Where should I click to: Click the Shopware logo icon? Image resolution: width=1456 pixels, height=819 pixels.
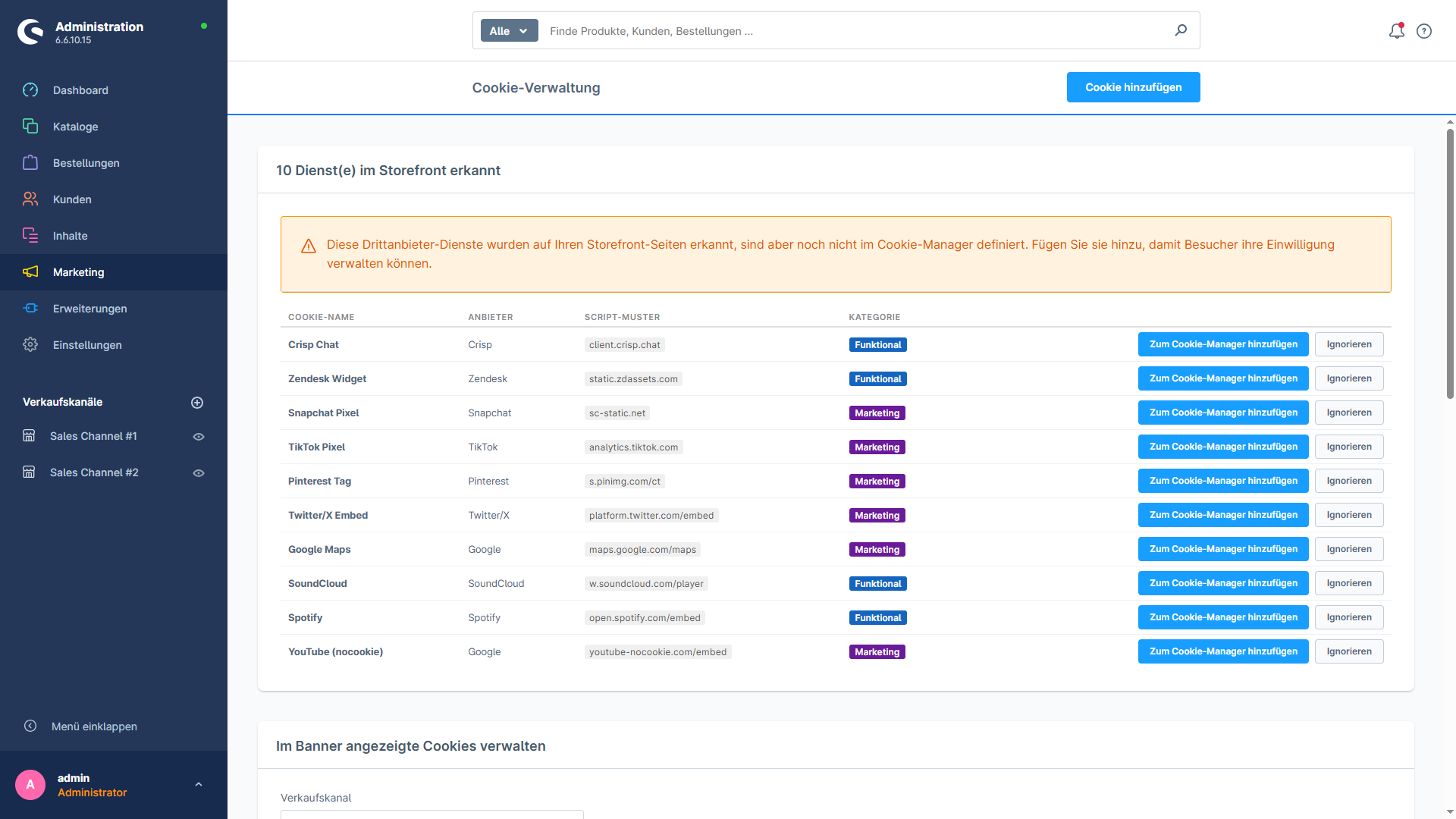pyautogui.click(x=30, y=32)
